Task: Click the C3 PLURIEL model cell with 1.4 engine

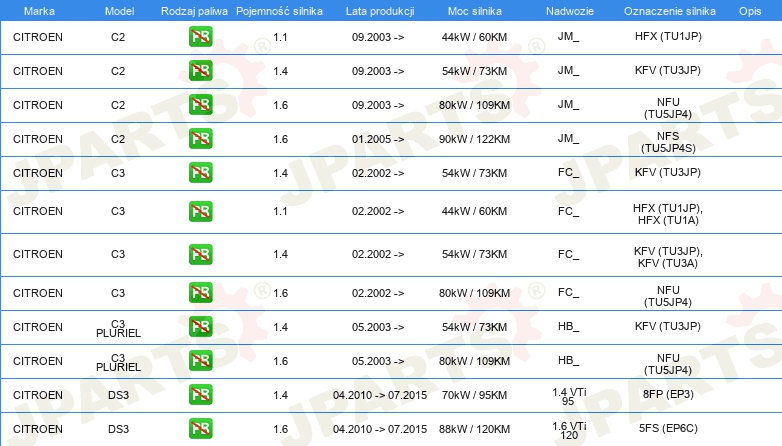Action: pyautogui.click(x=118, y=328)
